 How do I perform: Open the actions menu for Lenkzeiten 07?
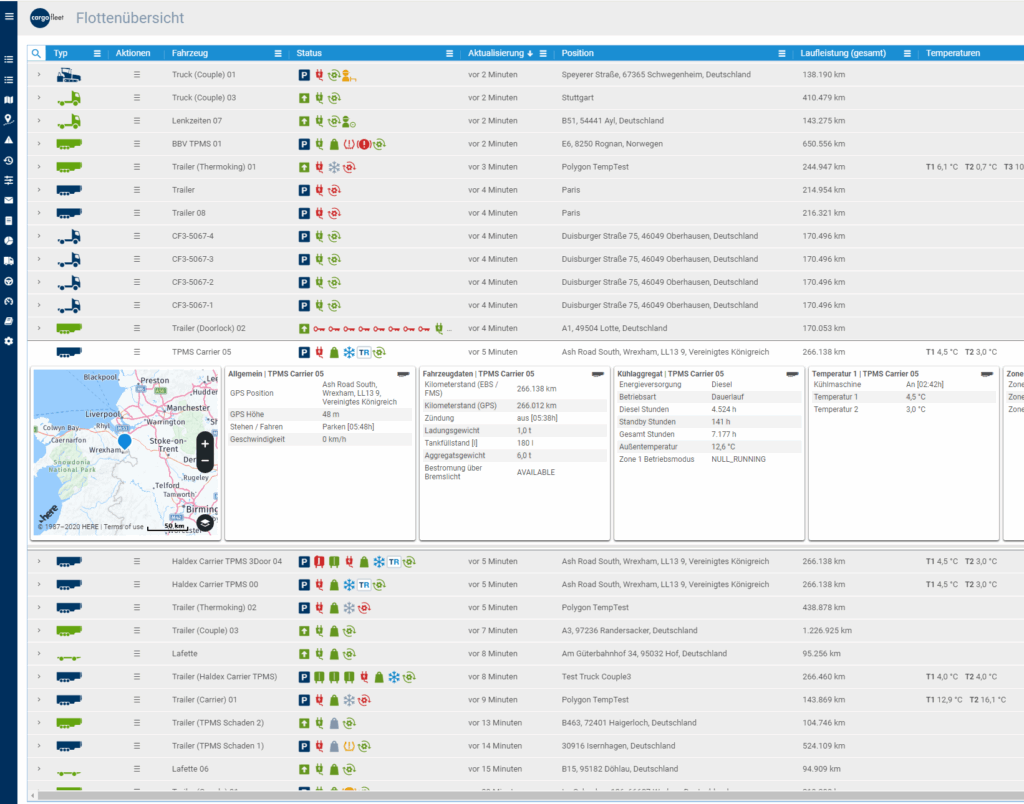[137, 121]
